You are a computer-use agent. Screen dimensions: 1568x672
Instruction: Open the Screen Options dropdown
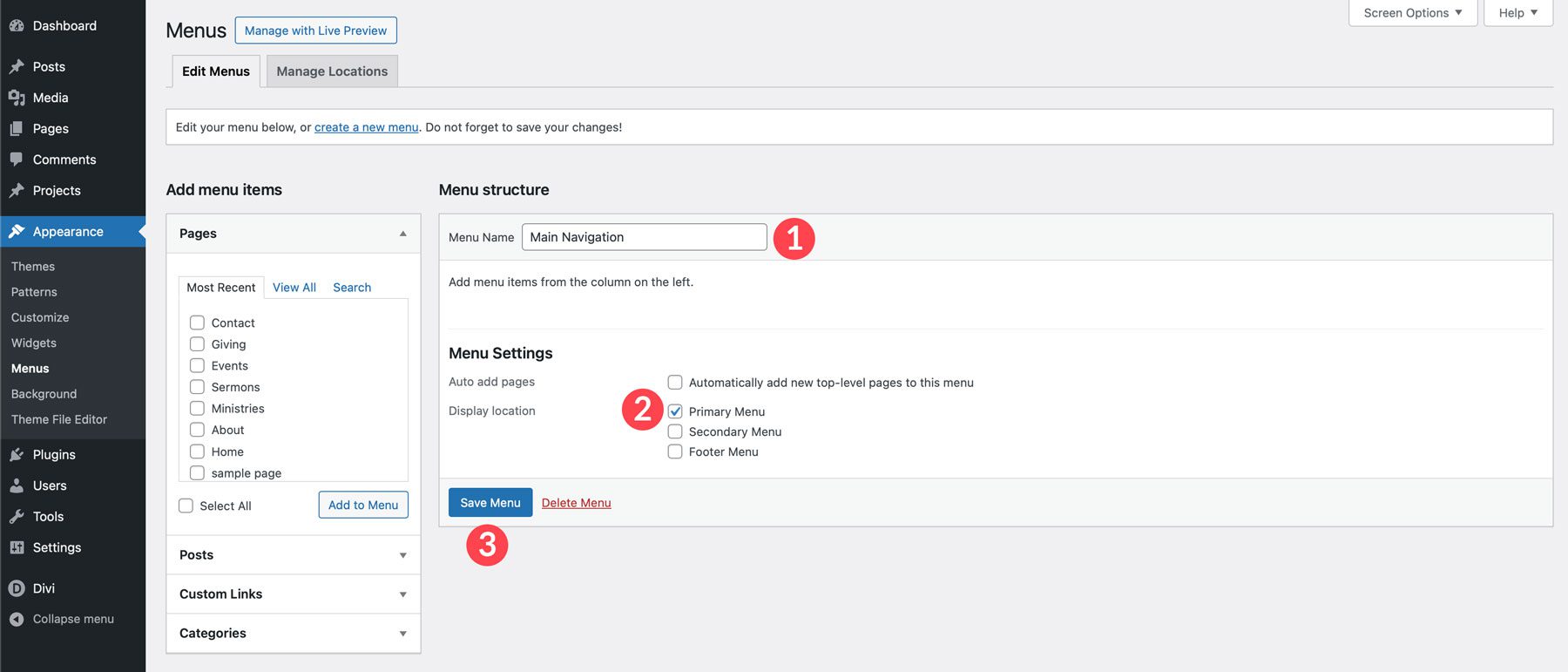tap(1413, 13)
